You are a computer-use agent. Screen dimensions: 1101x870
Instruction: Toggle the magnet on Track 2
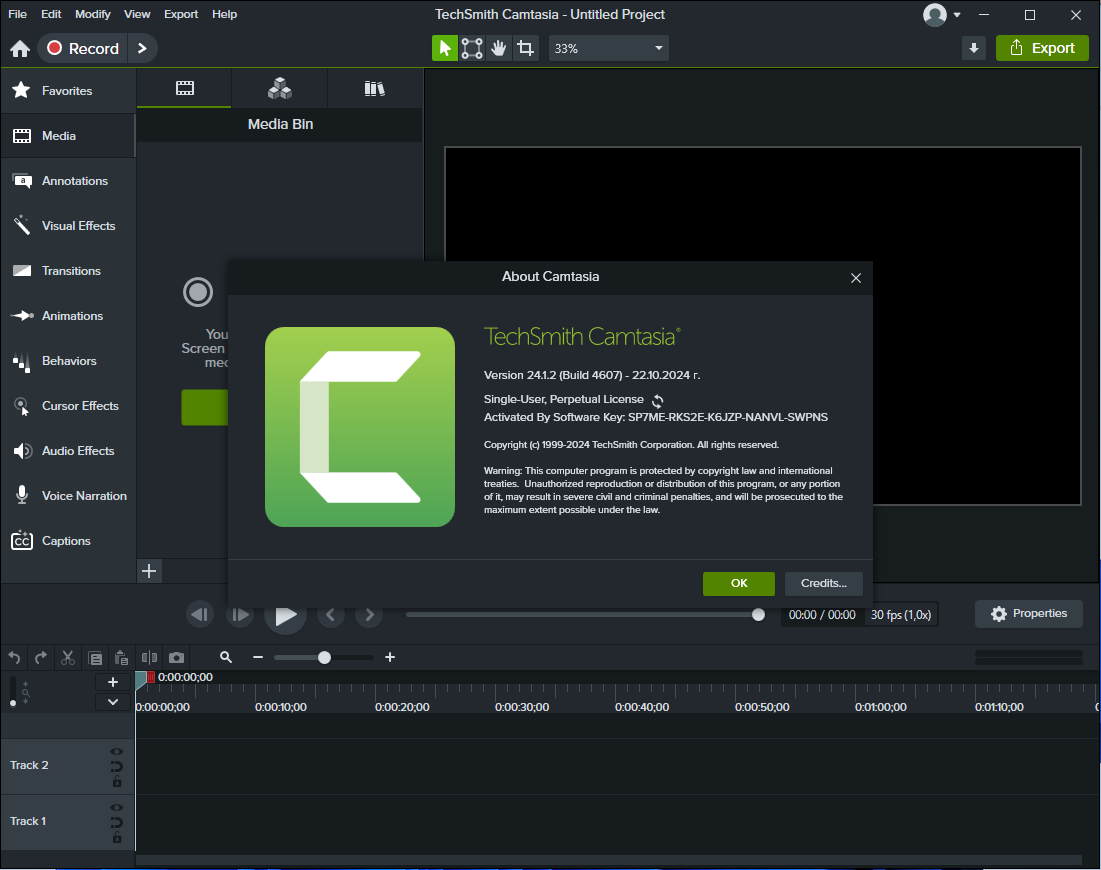(x=117, y=766)
